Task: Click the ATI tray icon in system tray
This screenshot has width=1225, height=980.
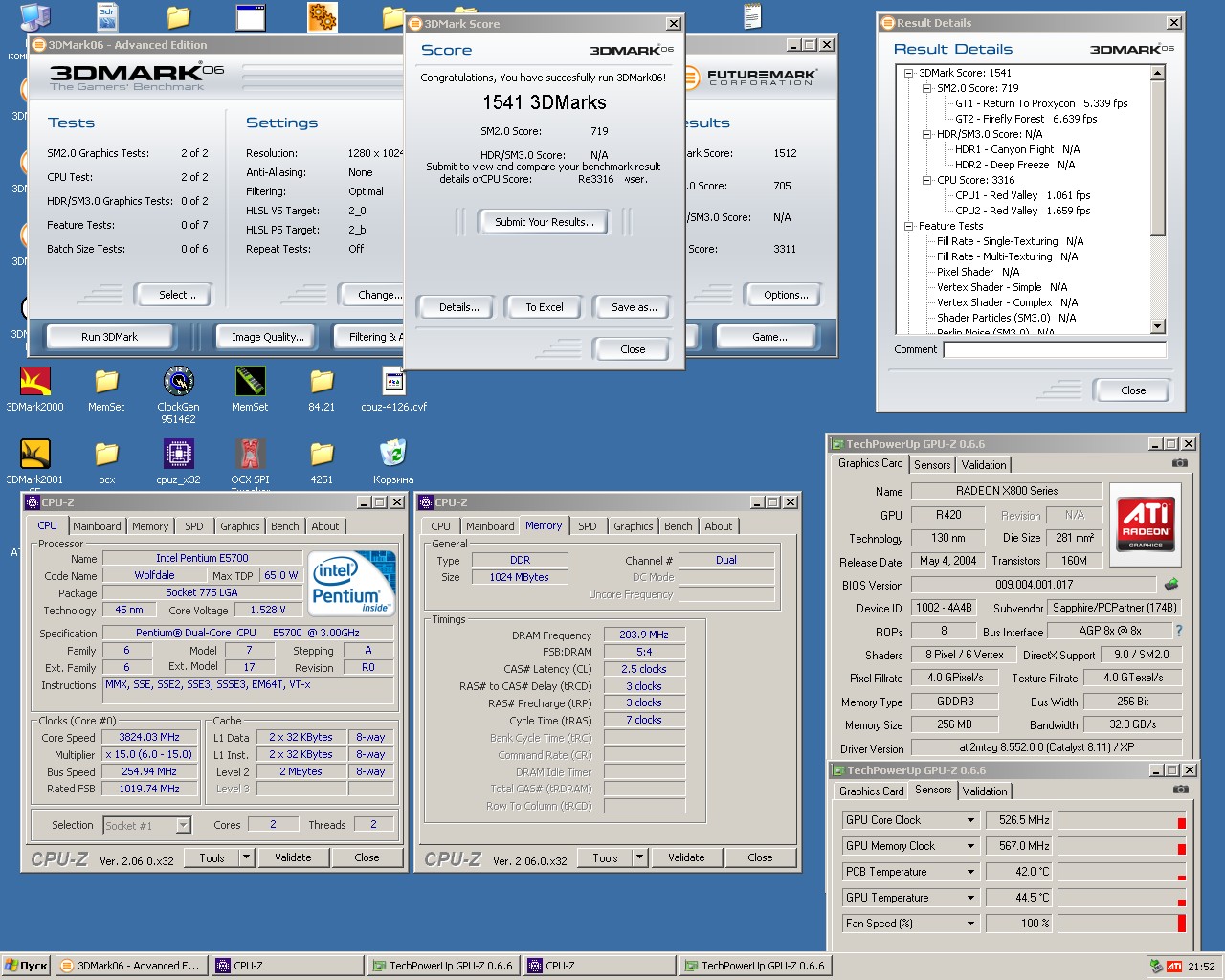Action: [x=1174, y=967]
